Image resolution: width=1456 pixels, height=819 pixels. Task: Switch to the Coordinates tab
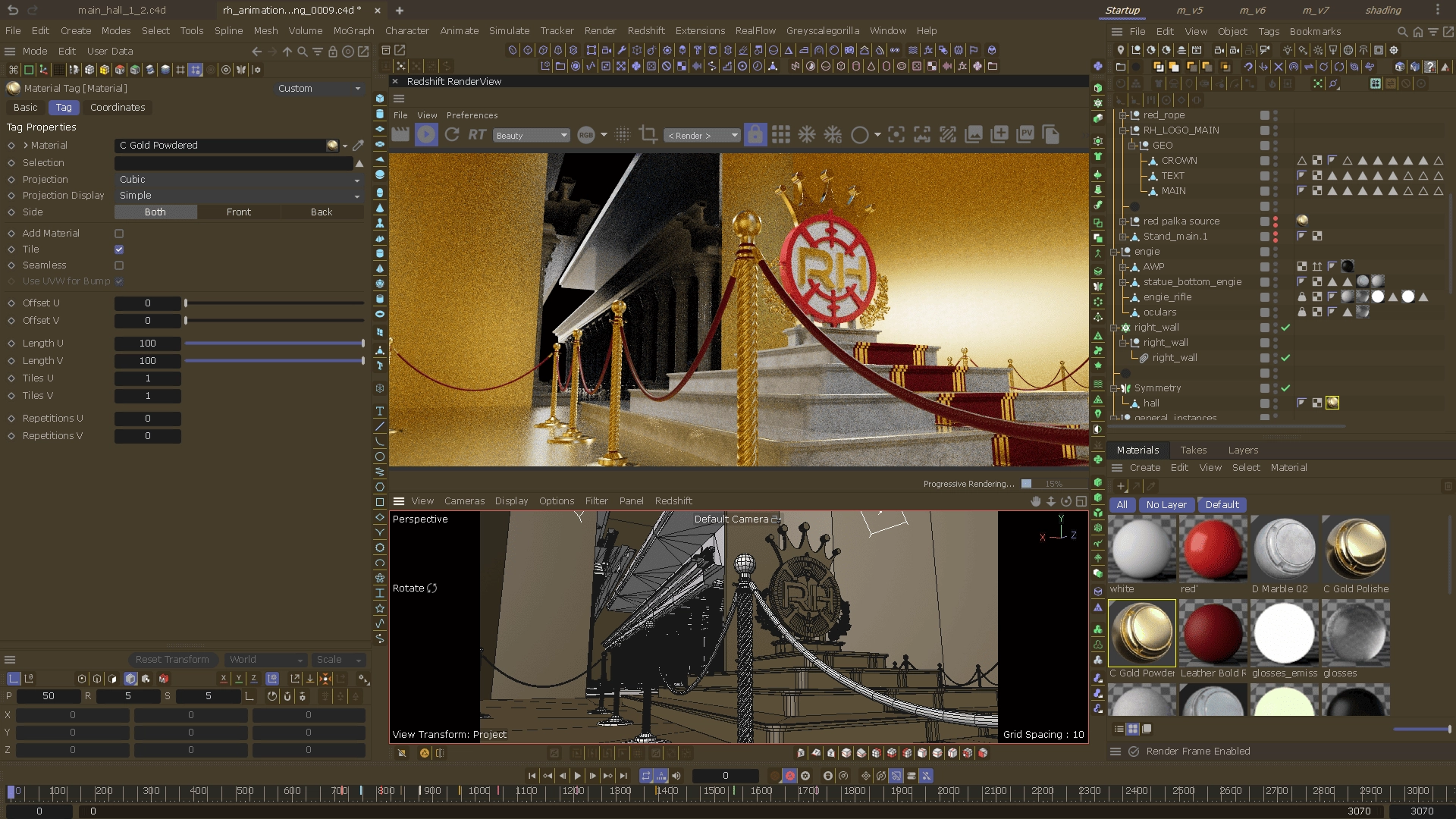tap(118, 108)
